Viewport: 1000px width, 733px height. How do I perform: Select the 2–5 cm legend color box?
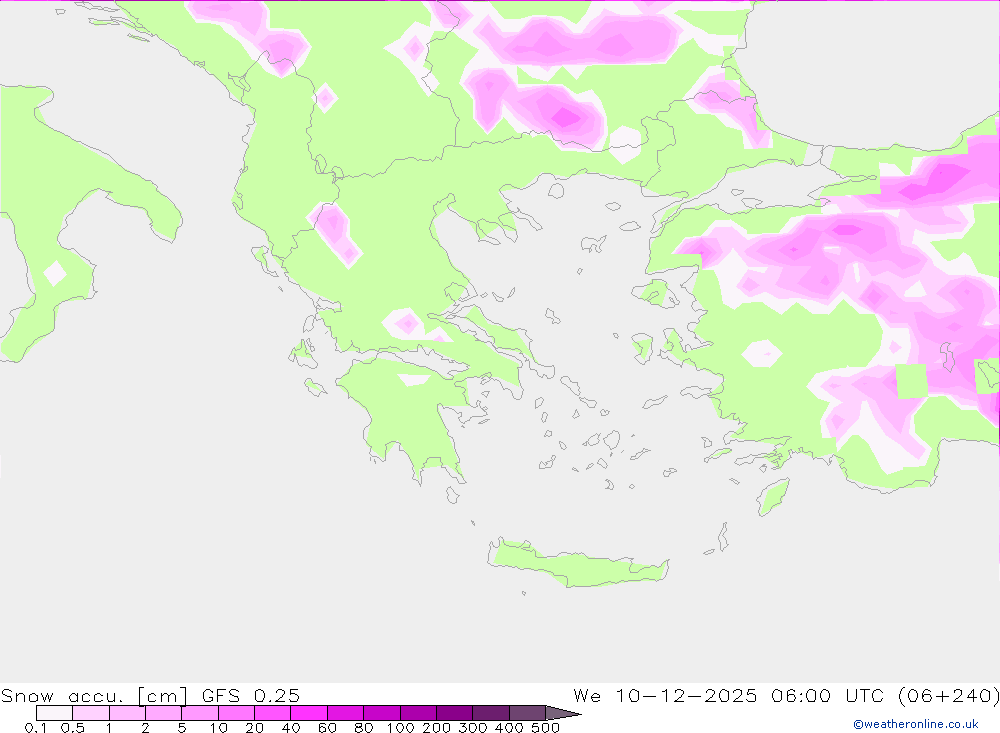click(x=164, y=713)
